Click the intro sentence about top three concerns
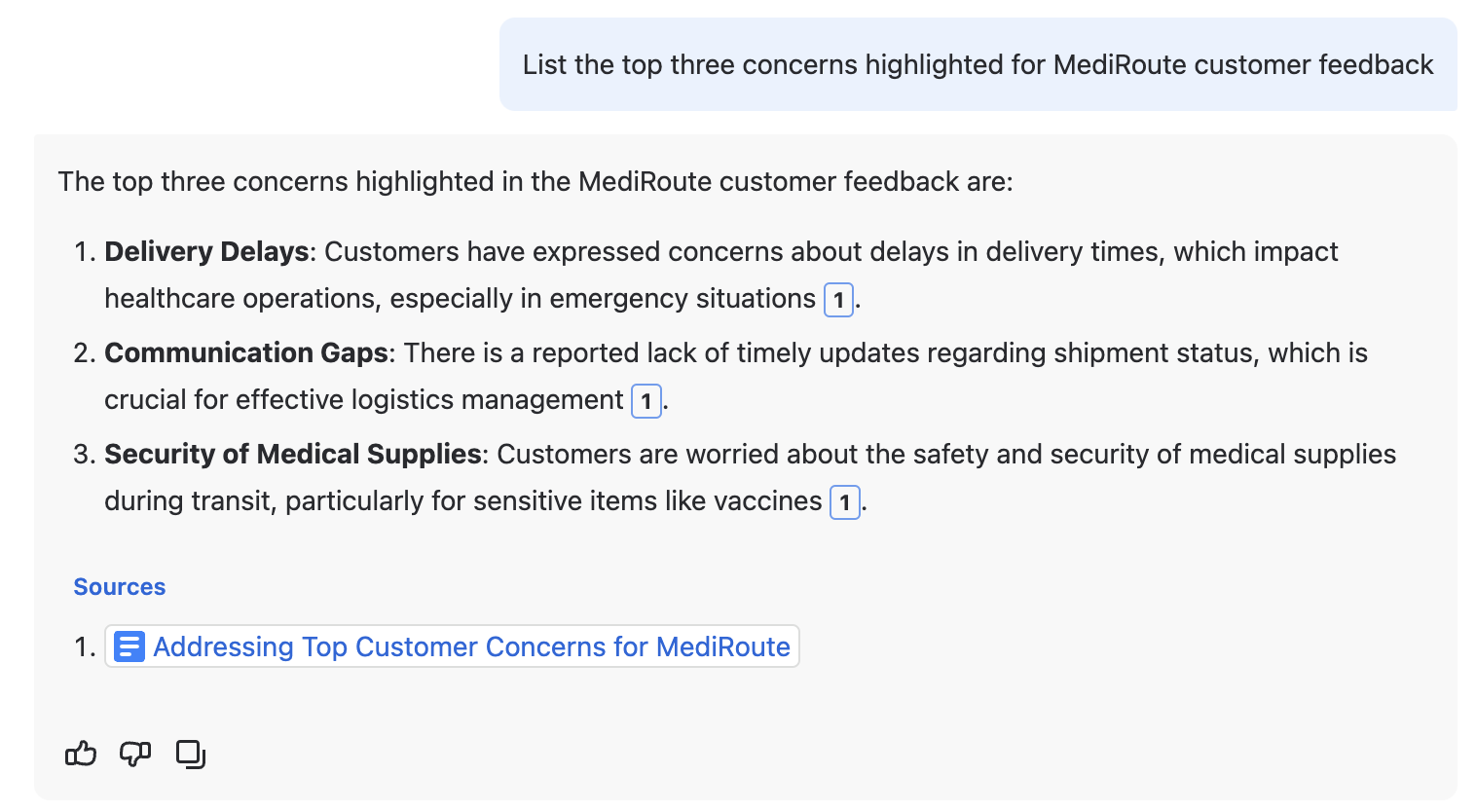 [535, 182]
